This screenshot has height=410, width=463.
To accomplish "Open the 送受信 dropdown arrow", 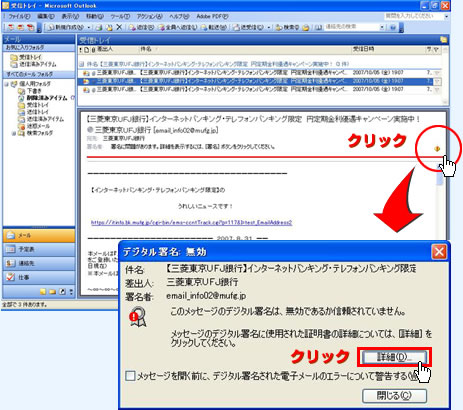I will [269, 27].
